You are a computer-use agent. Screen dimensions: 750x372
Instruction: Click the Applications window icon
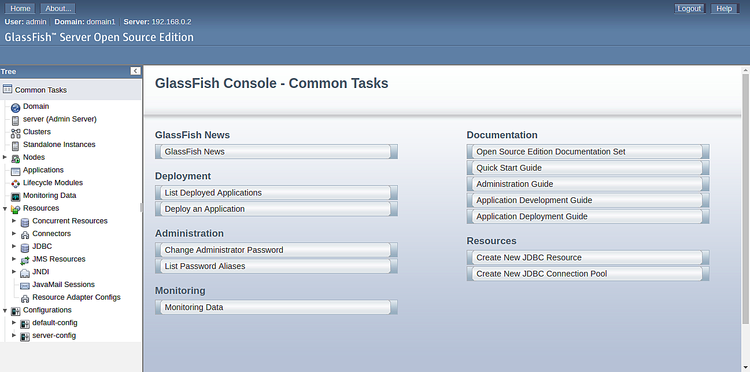(15, 171)
